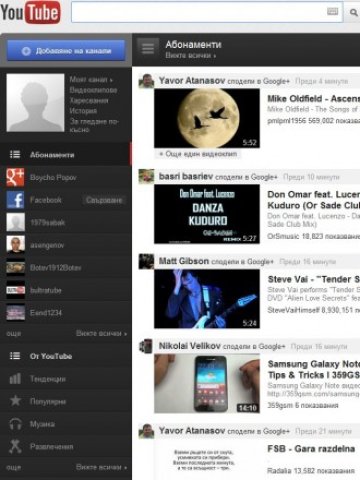Open the Вижте всички link under Абонаменти header

[191, 55]
